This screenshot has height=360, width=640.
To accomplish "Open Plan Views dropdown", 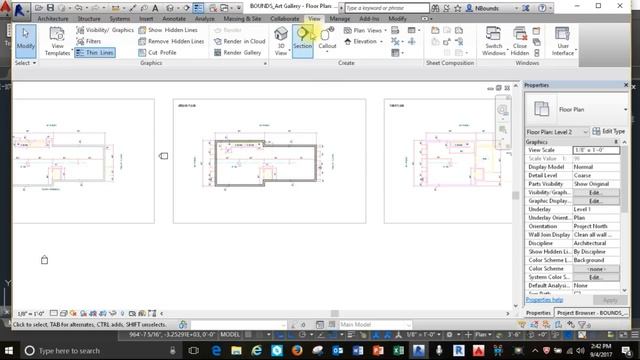I will 365,31.
